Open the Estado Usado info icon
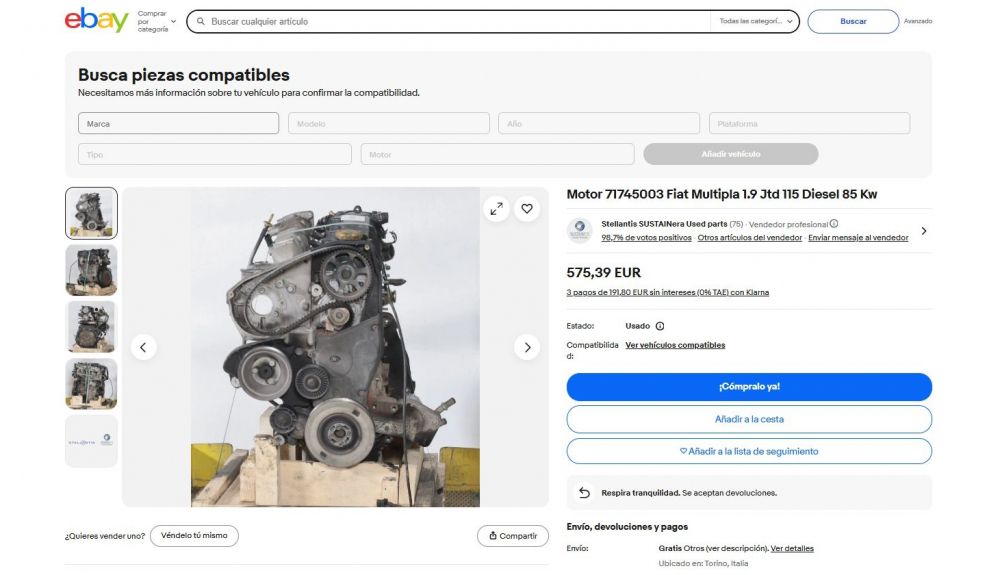This screenshot has height=575, width=1000. (660, 326)
